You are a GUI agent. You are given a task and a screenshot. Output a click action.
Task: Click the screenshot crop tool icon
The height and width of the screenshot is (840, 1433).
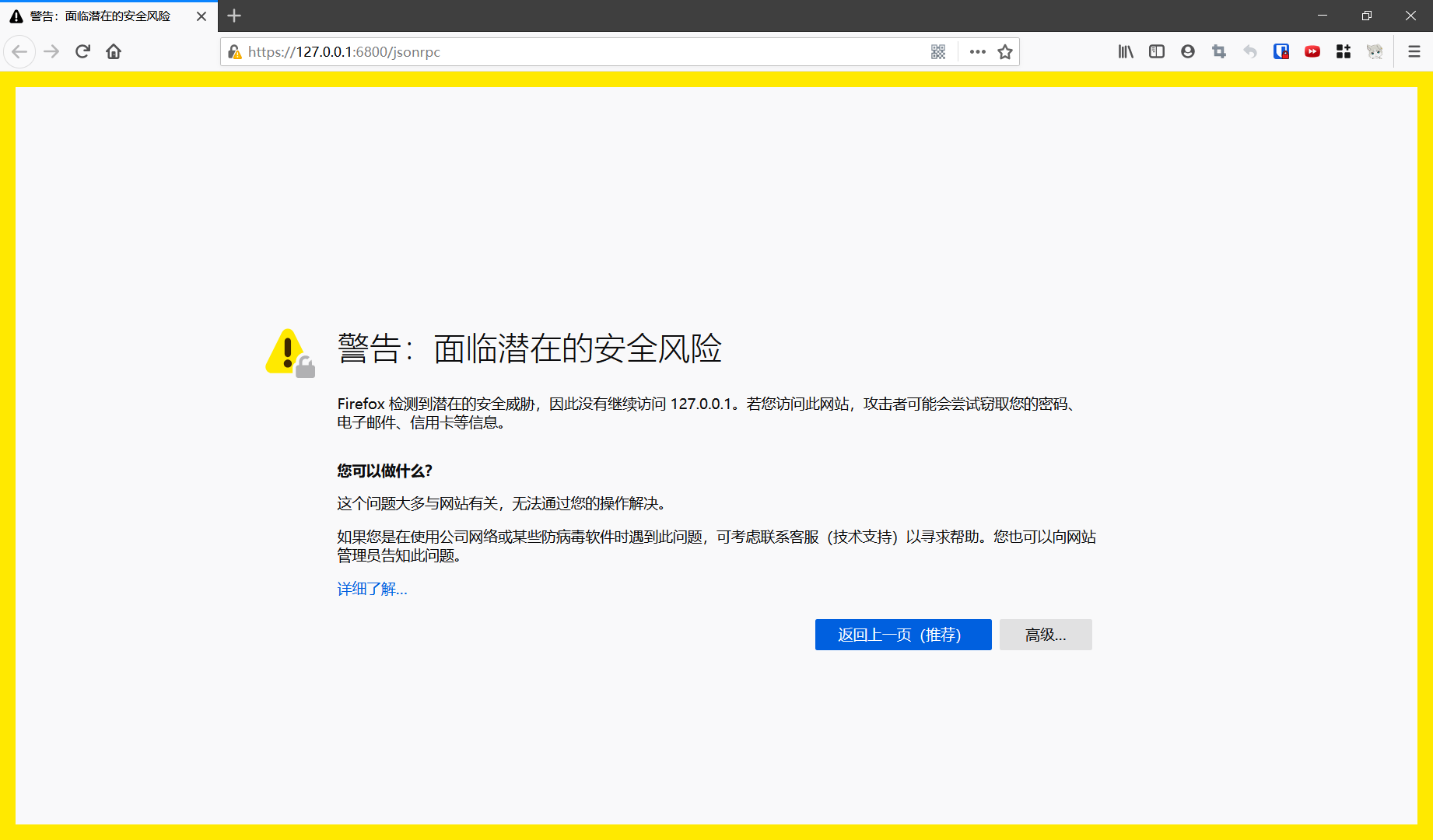1219,51
